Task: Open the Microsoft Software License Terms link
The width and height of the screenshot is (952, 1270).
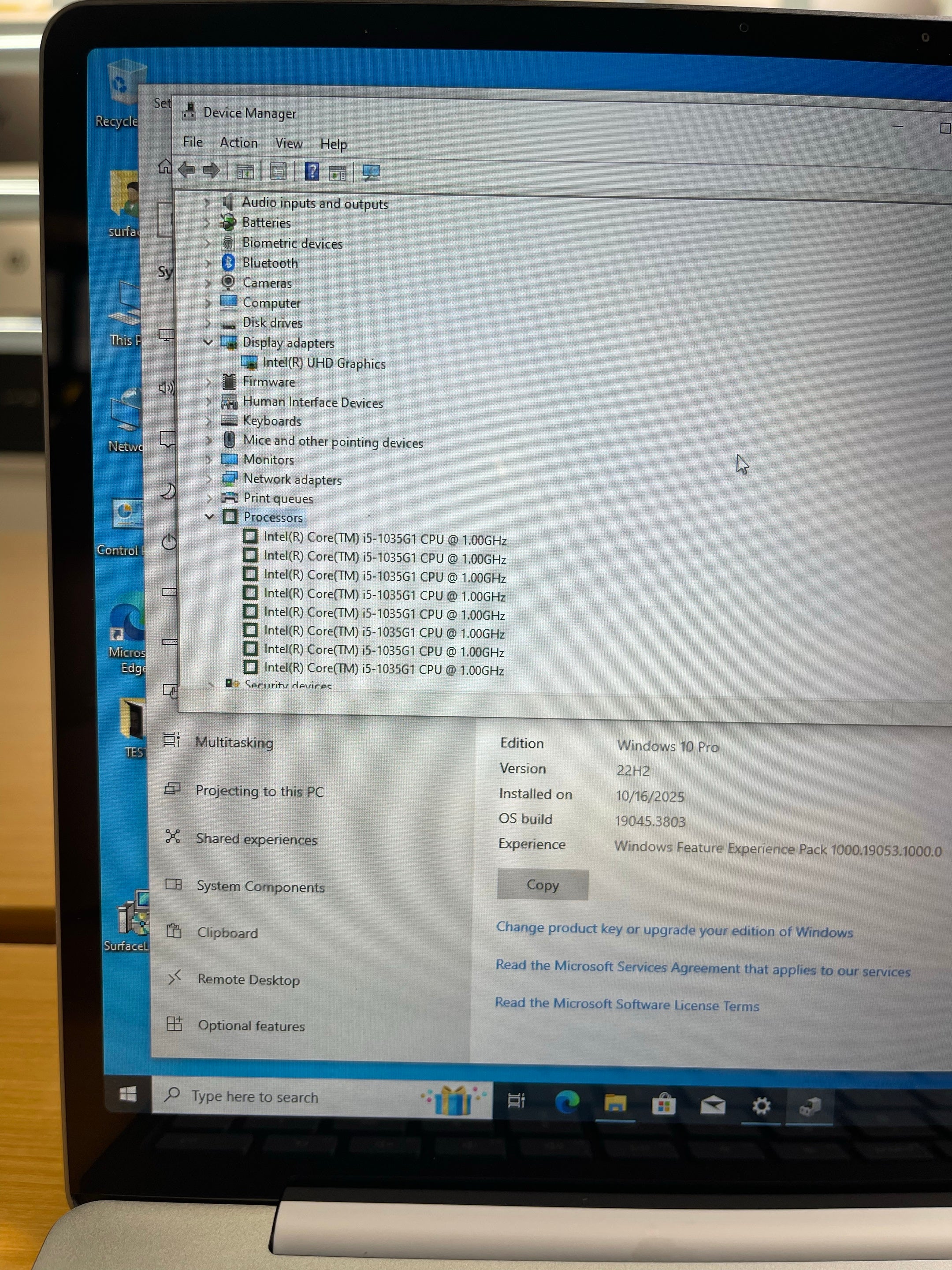Action: tap(627, 1004)
